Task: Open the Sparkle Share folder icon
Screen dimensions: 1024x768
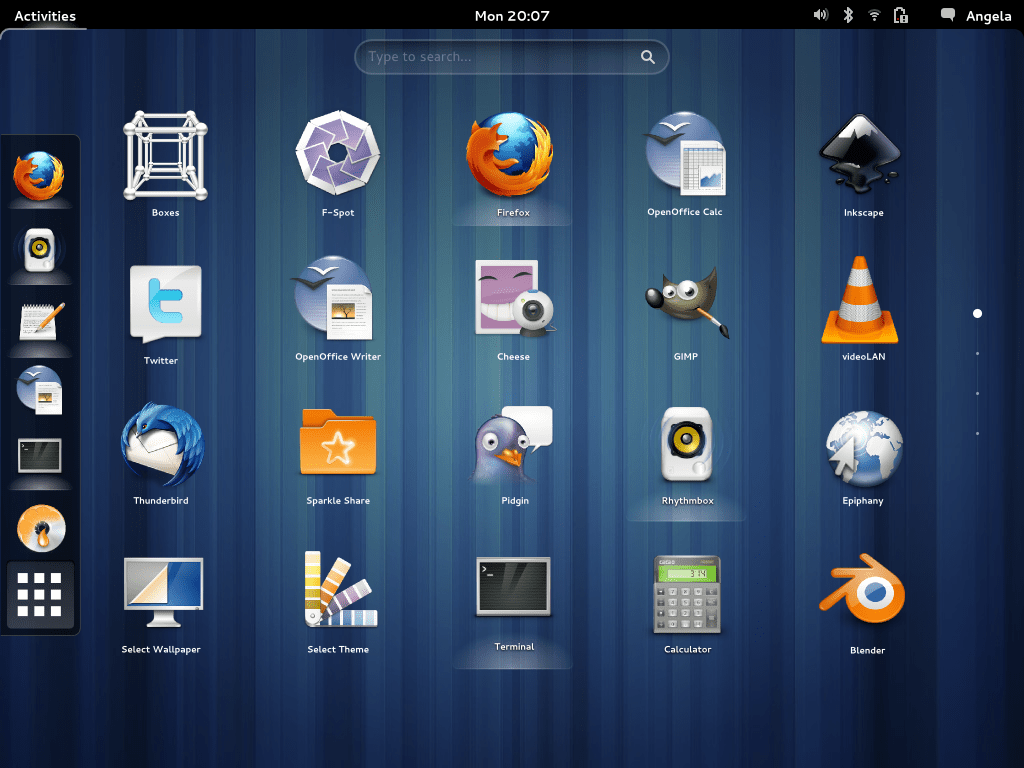Action: point(338,441)
